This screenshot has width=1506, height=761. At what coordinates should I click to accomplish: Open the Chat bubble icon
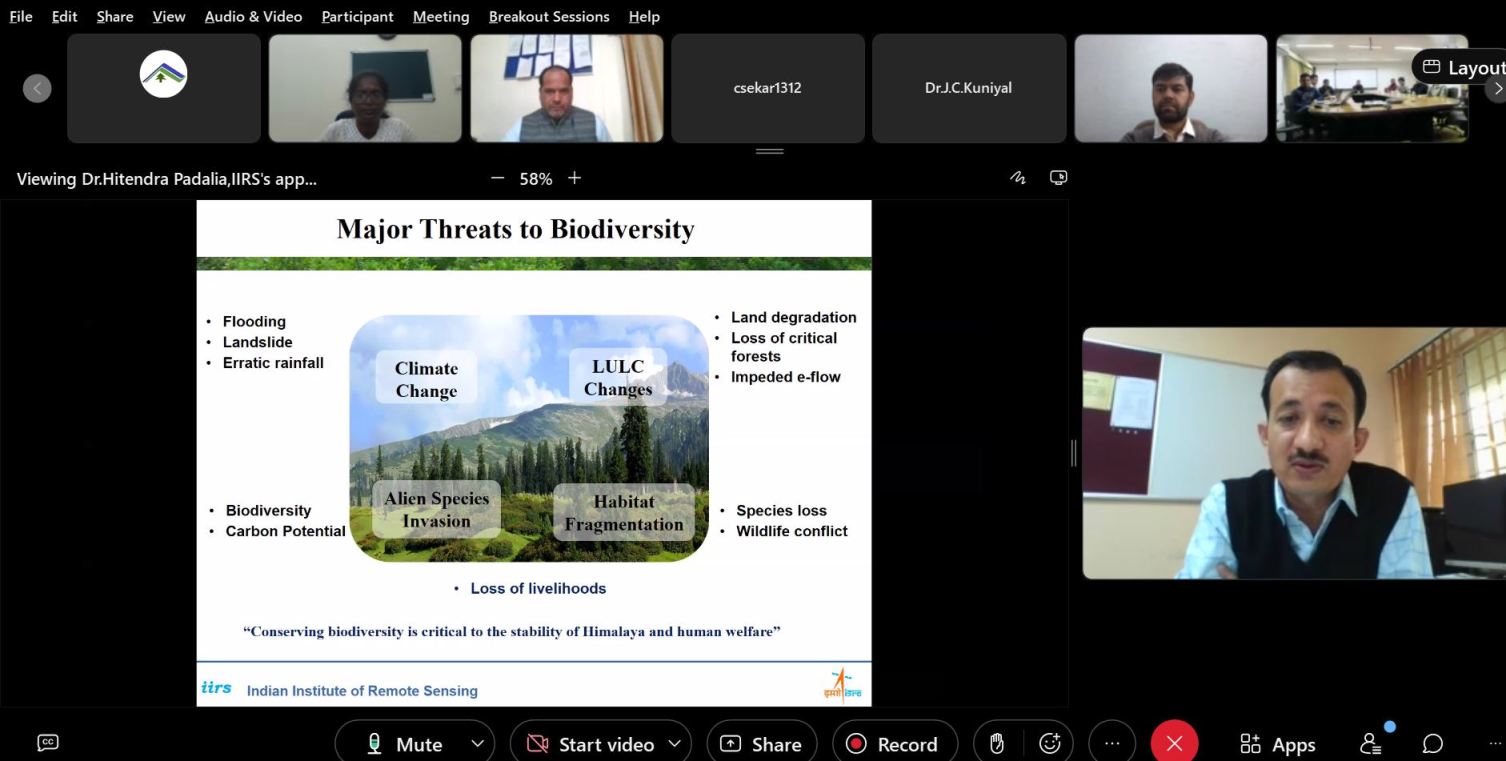(x=1432, y=744)
